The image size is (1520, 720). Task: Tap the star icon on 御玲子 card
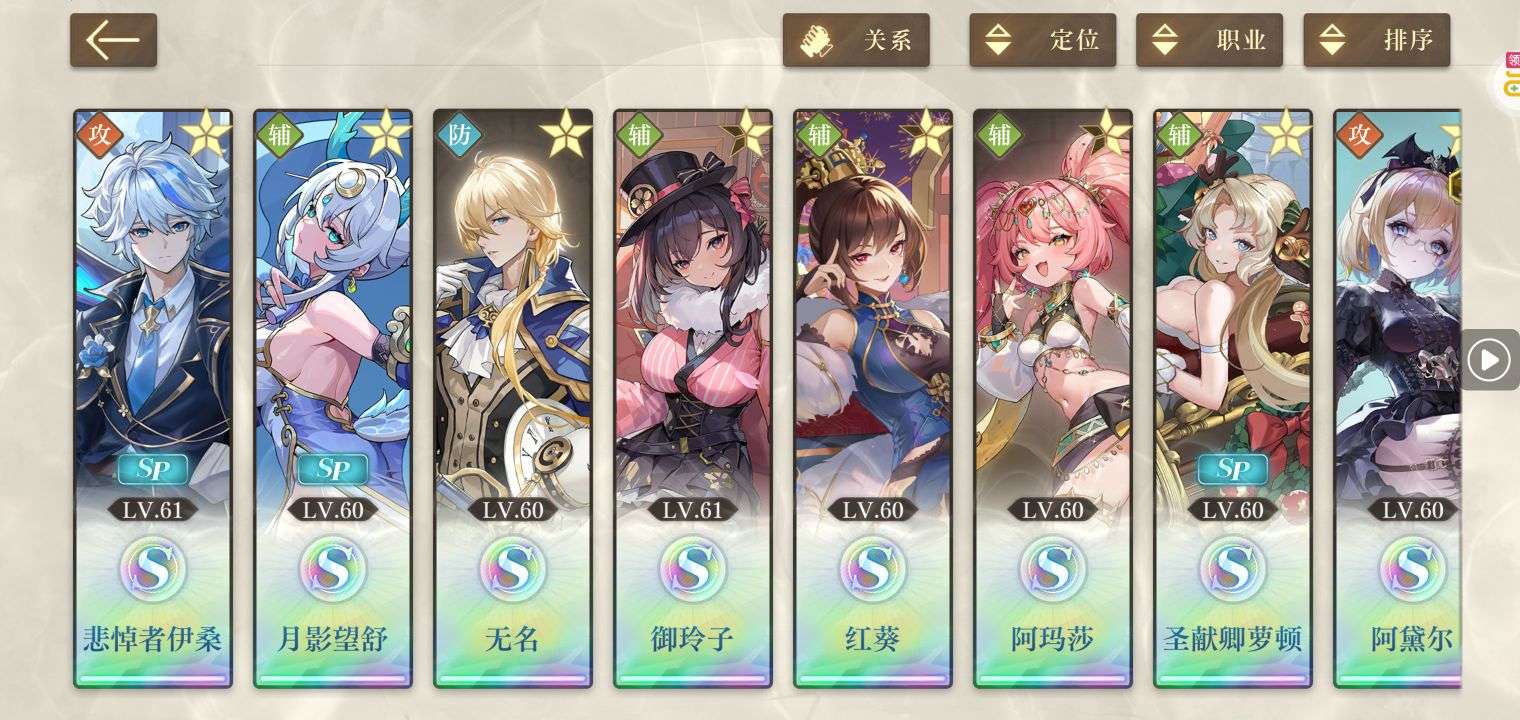[x=747, y=133]
